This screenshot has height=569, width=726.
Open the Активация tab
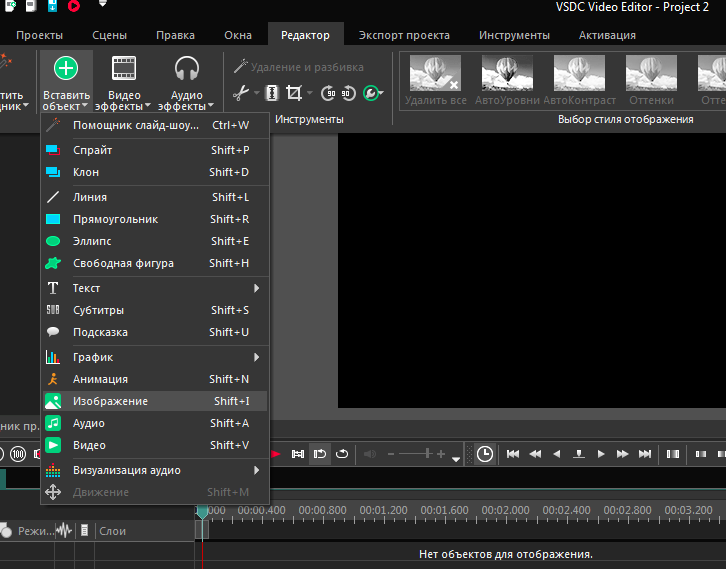[607, 35]
